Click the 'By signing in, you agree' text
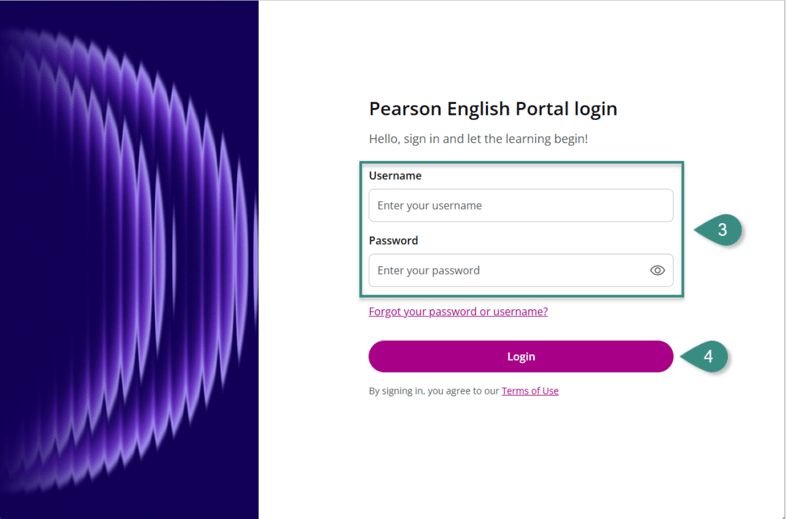The image size is (786, 519). coord(434,391)
